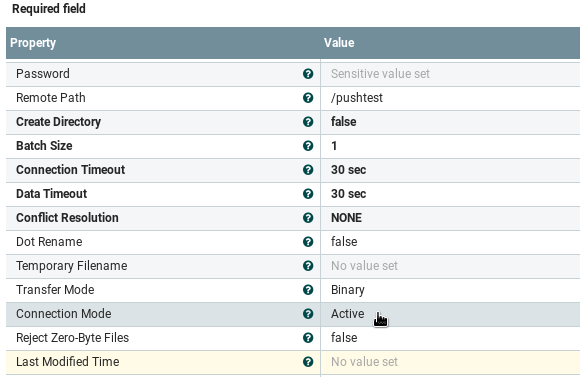Viewport: 580px width, 377px height.
Task: Change Connection Mode value Active
Action: 450,314
